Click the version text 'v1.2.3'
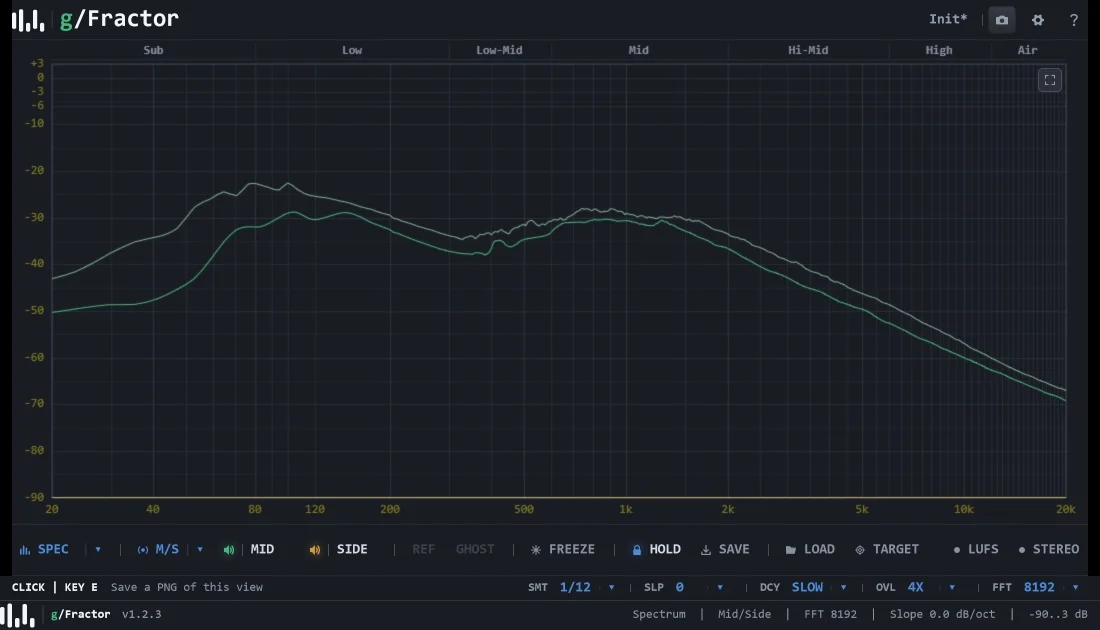The image size is (1100, 630). 142,614
